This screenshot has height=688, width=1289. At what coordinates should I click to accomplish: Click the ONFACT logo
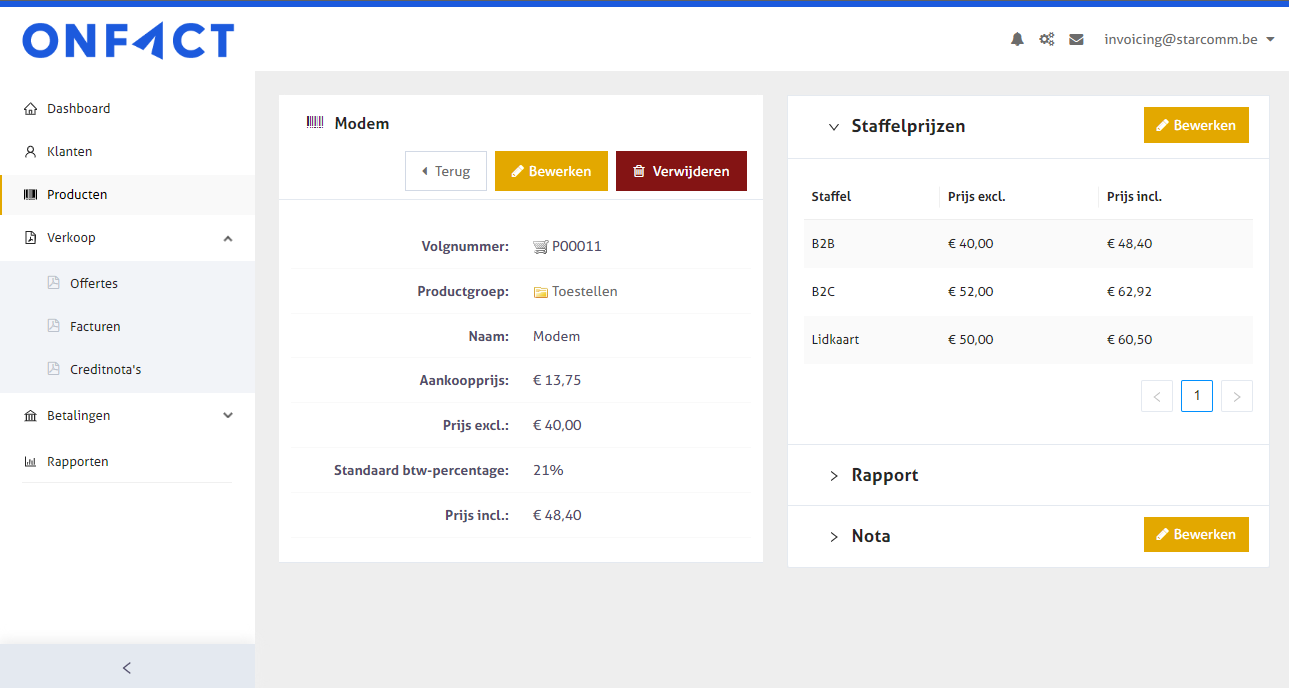point(128,41)
